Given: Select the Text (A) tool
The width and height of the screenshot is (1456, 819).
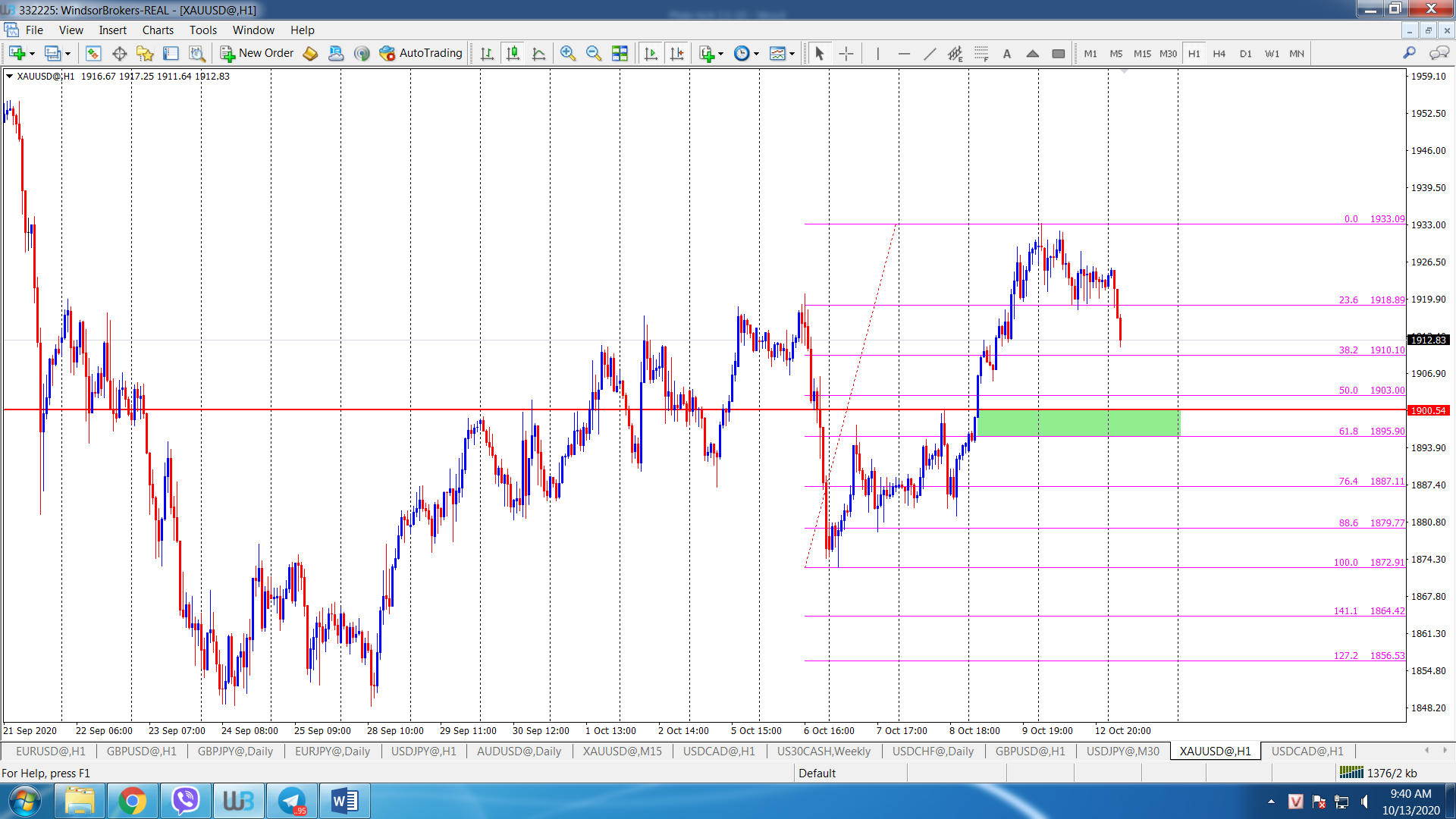Looking at the screenshot, I should [1007, 53].
